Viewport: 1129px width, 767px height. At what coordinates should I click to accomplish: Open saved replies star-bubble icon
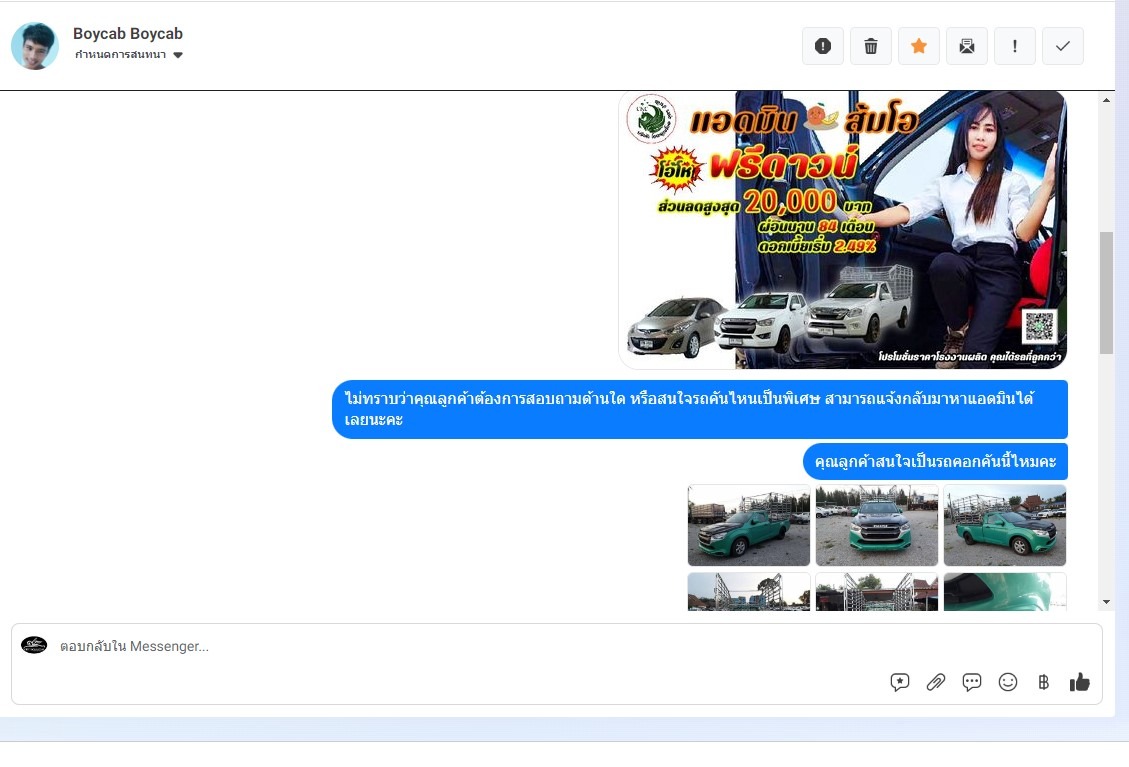click(x=900, y=682)
